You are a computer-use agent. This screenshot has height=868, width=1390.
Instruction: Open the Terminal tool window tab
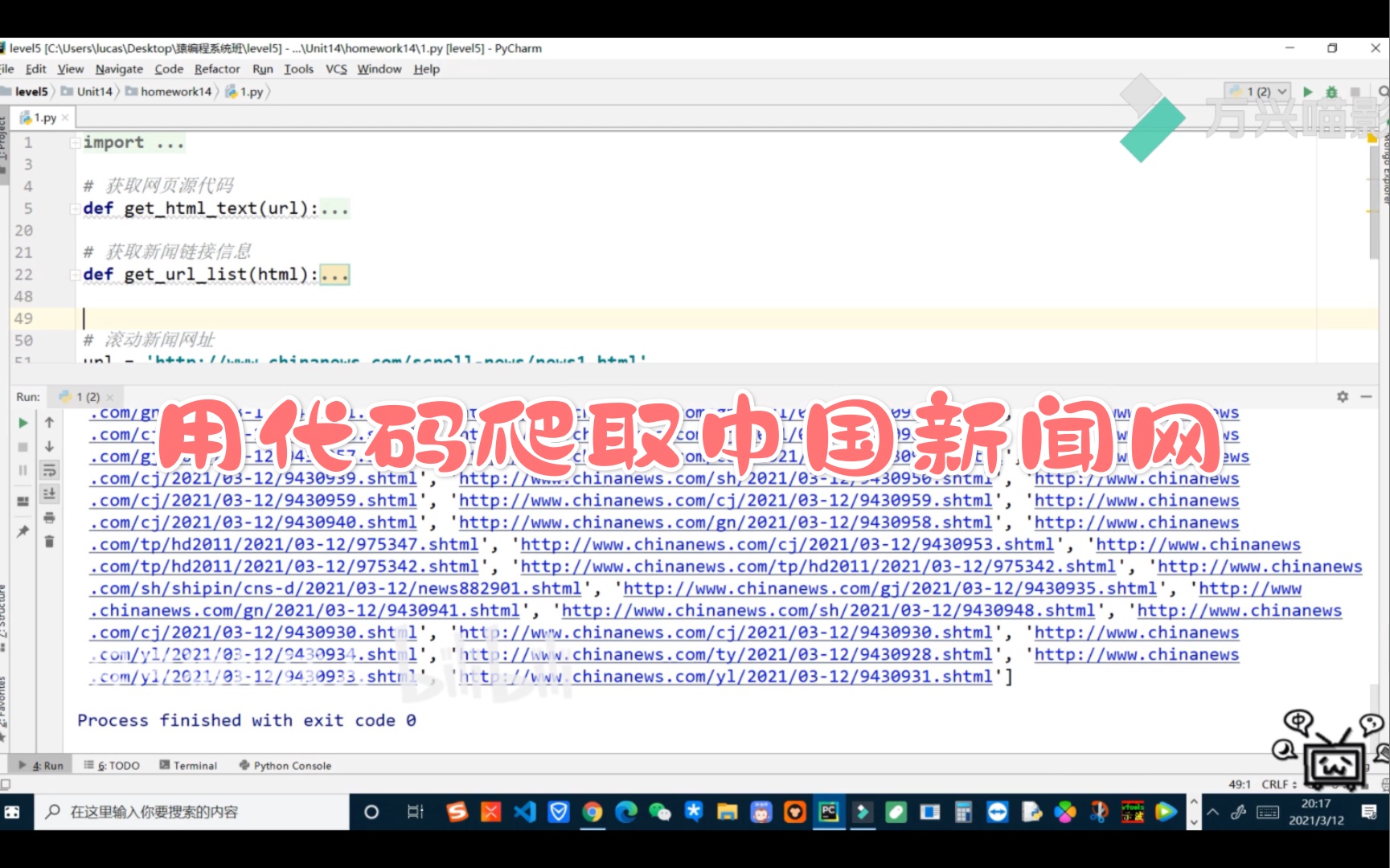coord(189,765)
